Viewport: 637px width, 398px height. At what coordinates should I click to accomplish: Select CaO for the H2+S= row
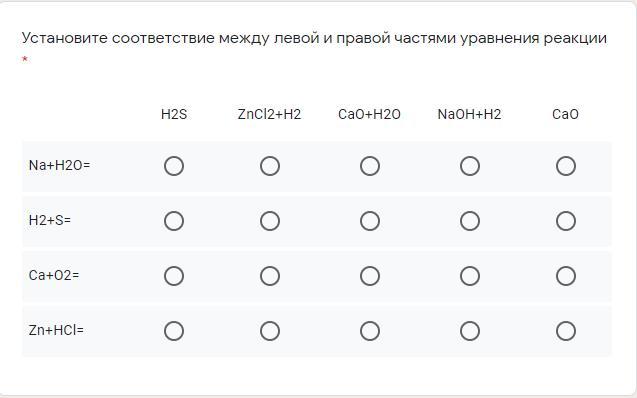pos(566,221)
